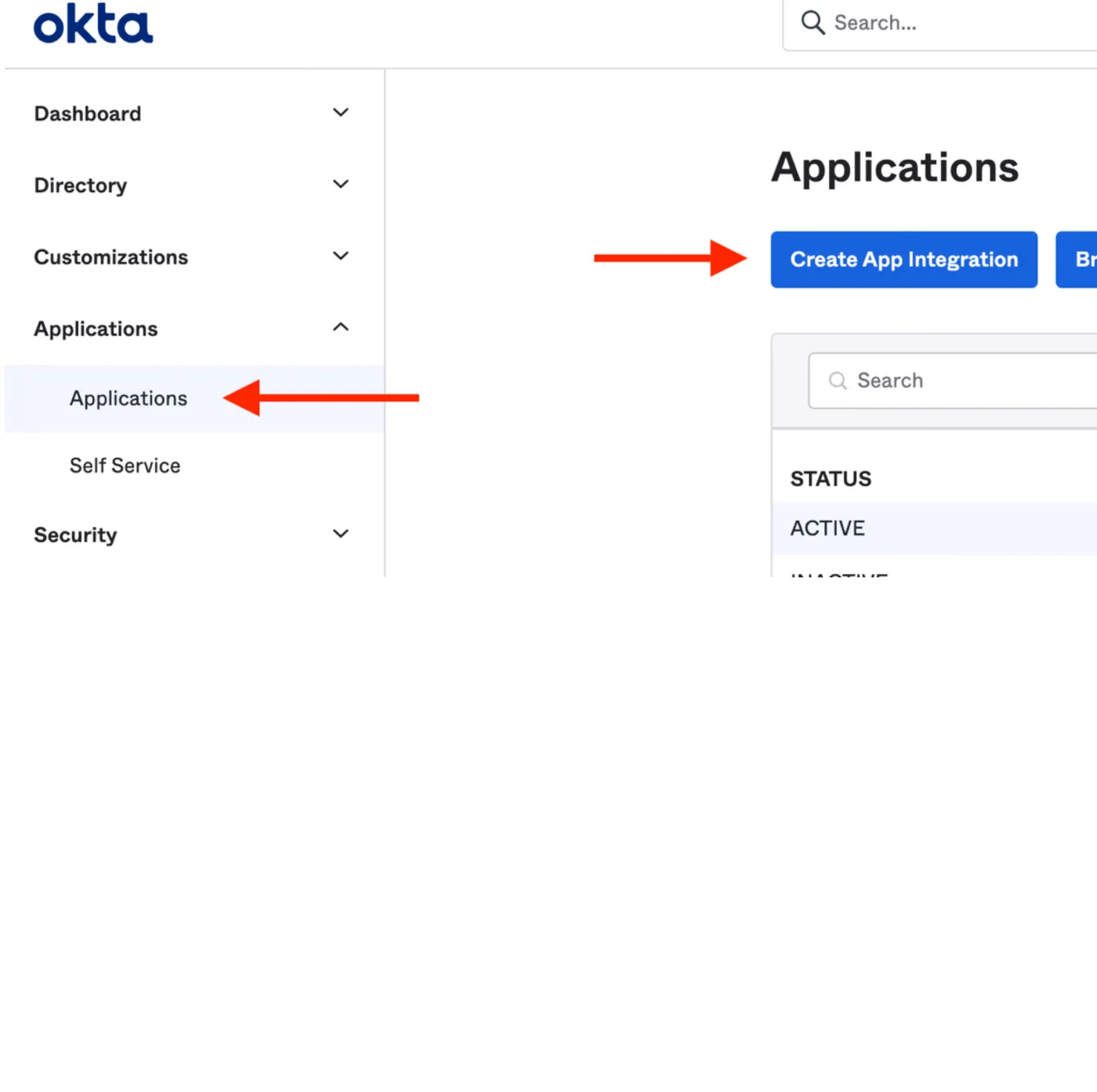Expand the Directory menu chevron
Screen dimensions: 1097x1092
(340, 184)
